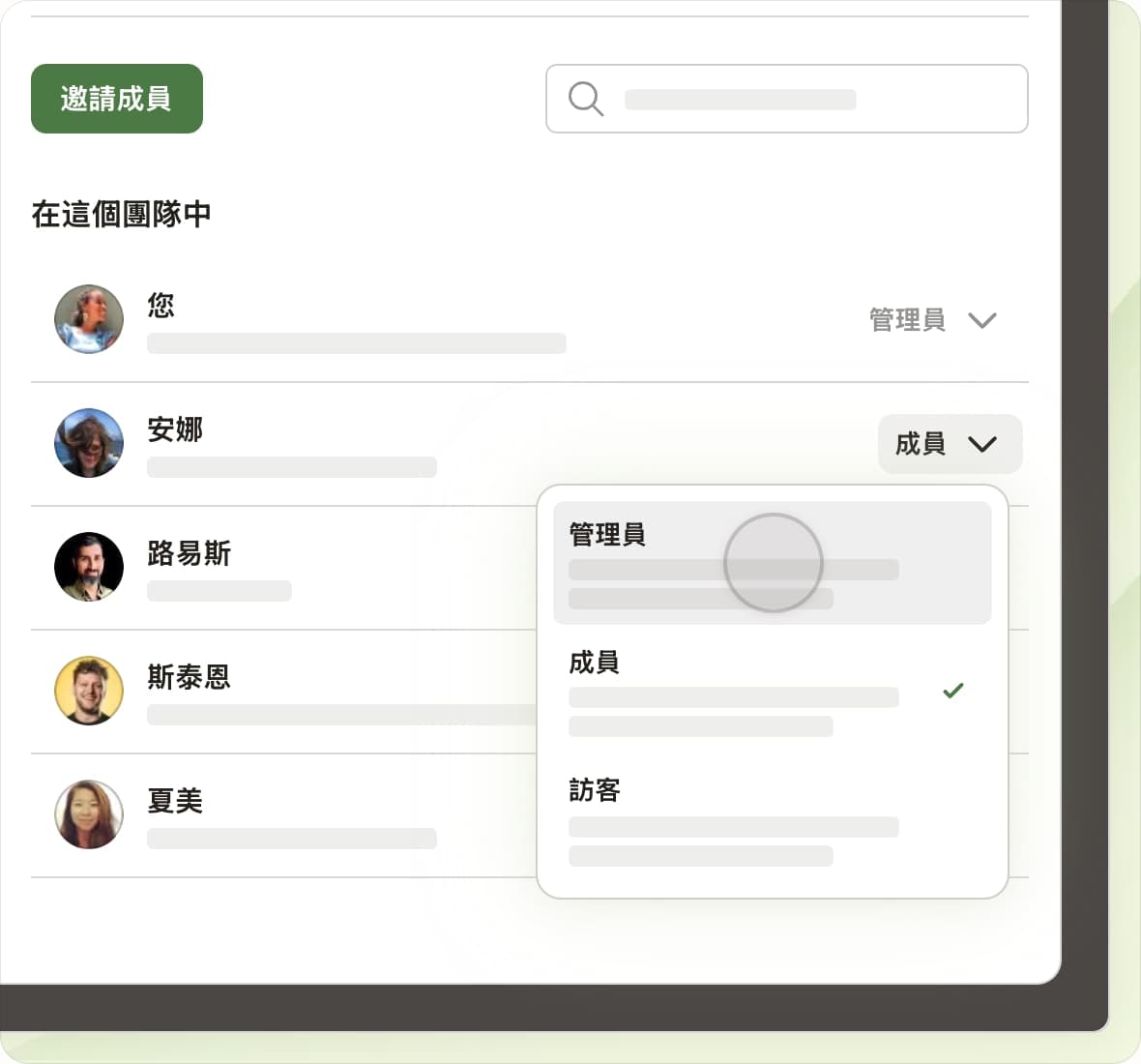Click the 邀請成員 invite button
The height and width of the screenshot is (1064, 1141).
click(116, 99)
